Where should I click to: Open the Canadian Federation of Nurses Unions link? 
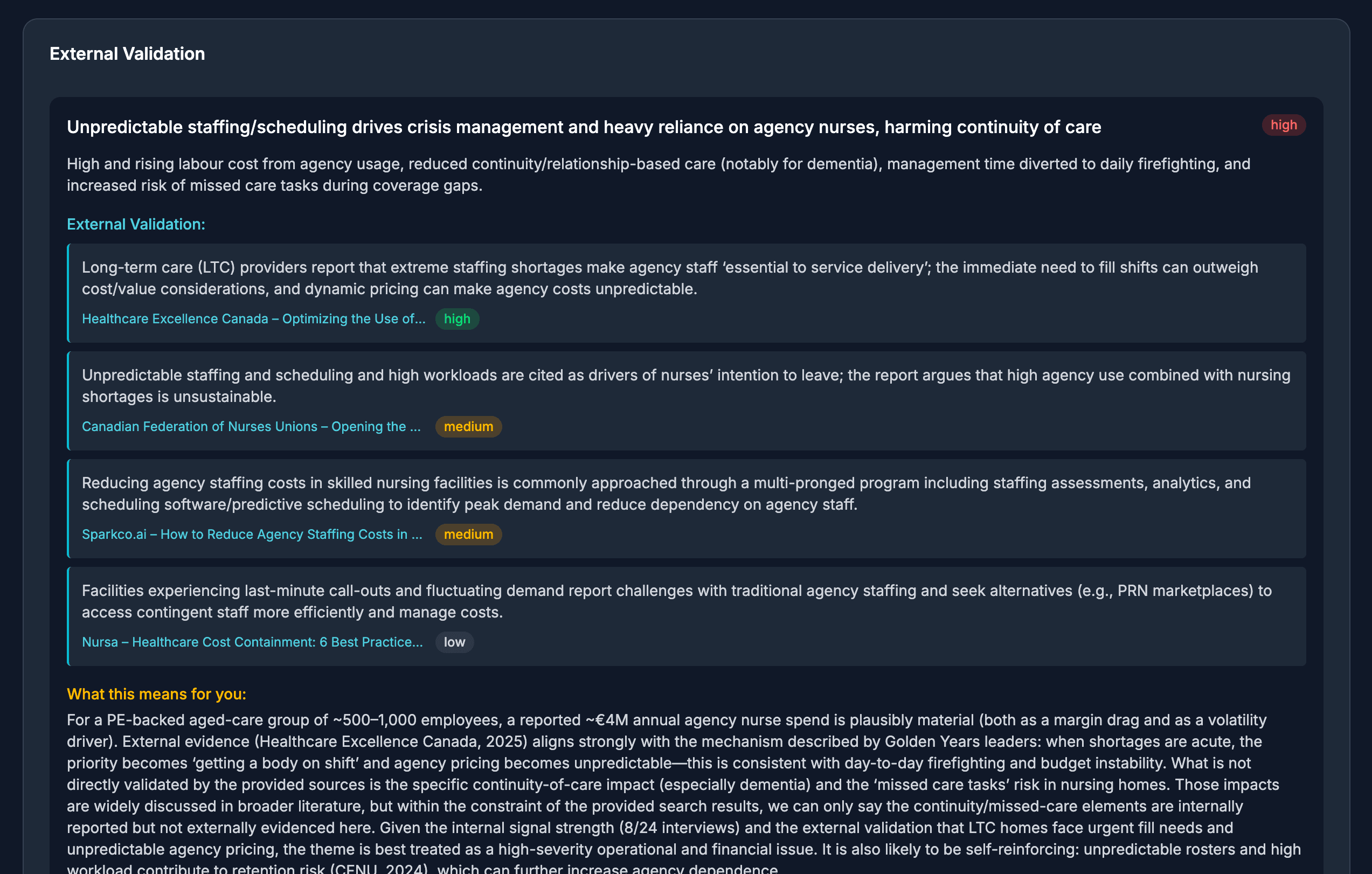click(251, 426)
